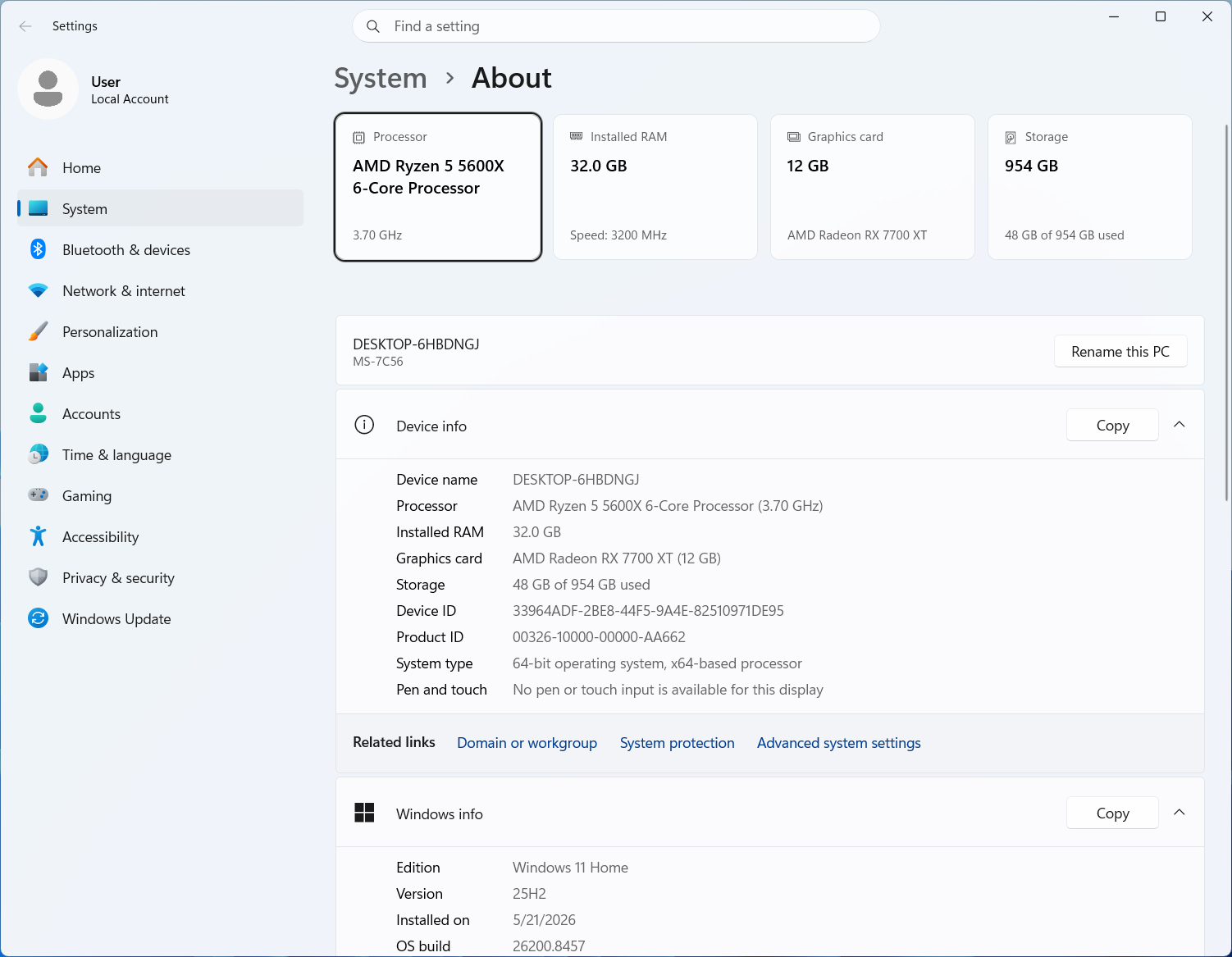Image resolution: width=1232 pixels, height=957 pixels.
Task: Copy the Device info details
Action: 1112,425
